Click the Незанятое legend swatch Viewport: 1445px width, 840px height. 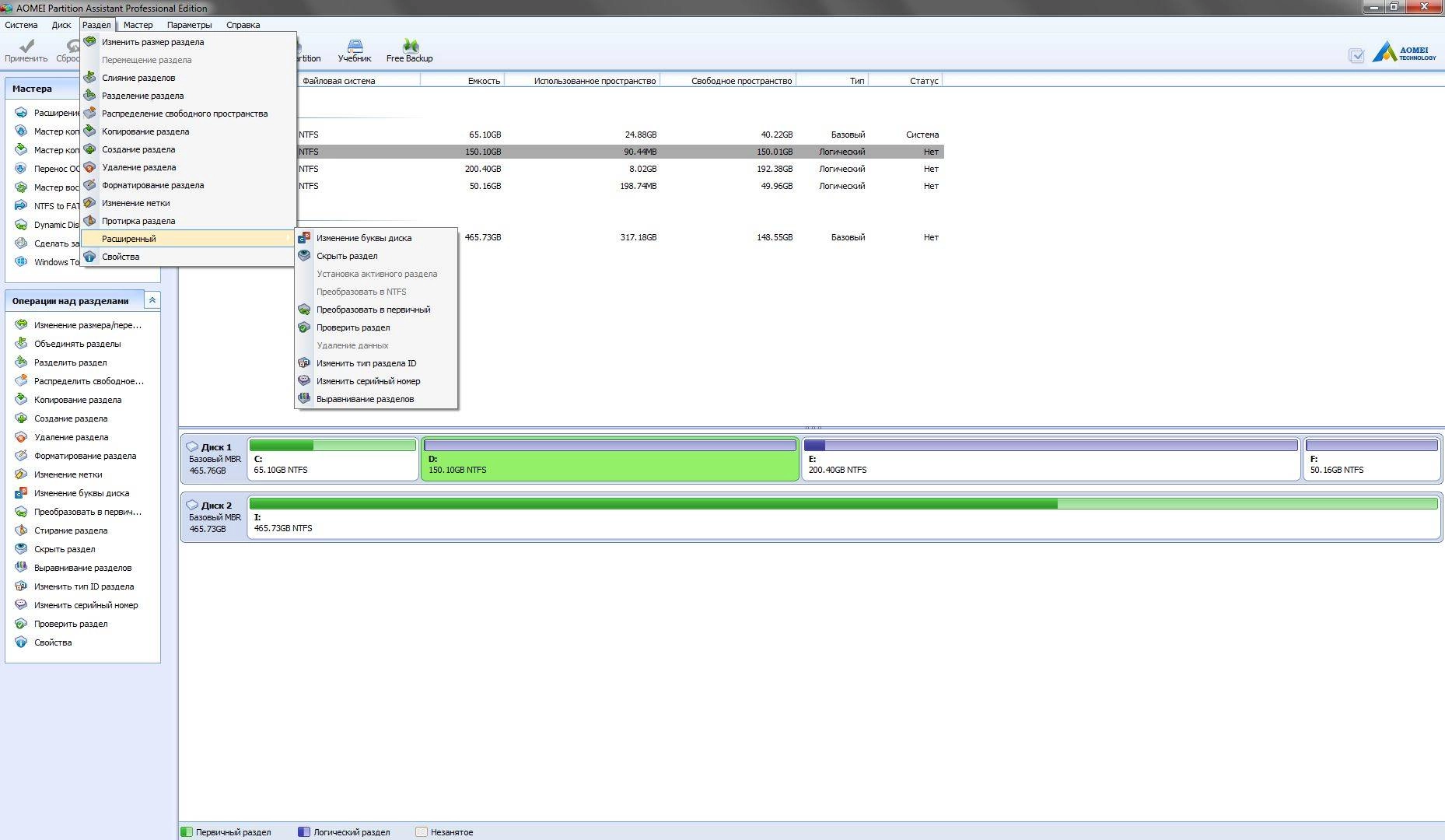point(422,831)
